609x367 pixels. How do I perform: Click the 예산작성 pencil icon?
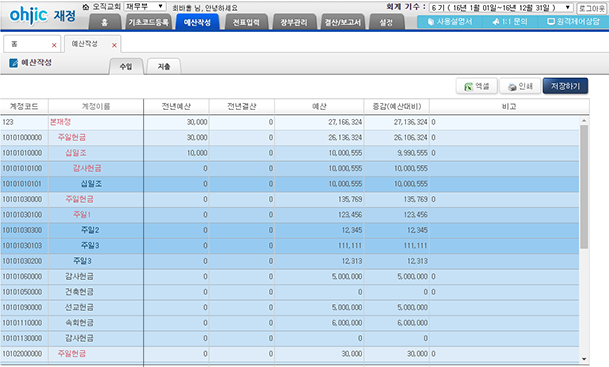14,63
